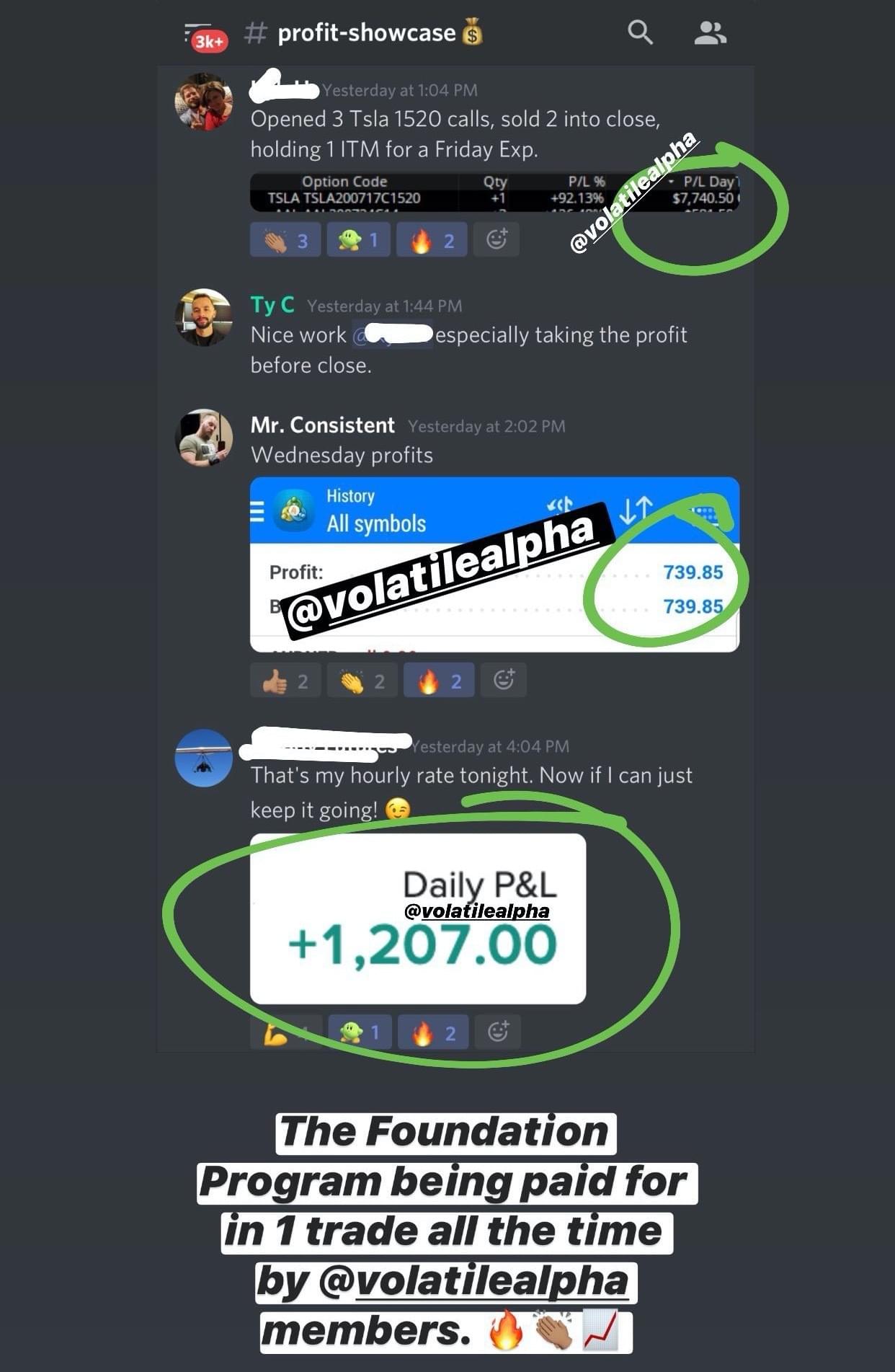Image resolution: width=895 pixels, height=1372 pixels.
Task: Add reaction to the Tsla calls message
Action: (496, 239)
